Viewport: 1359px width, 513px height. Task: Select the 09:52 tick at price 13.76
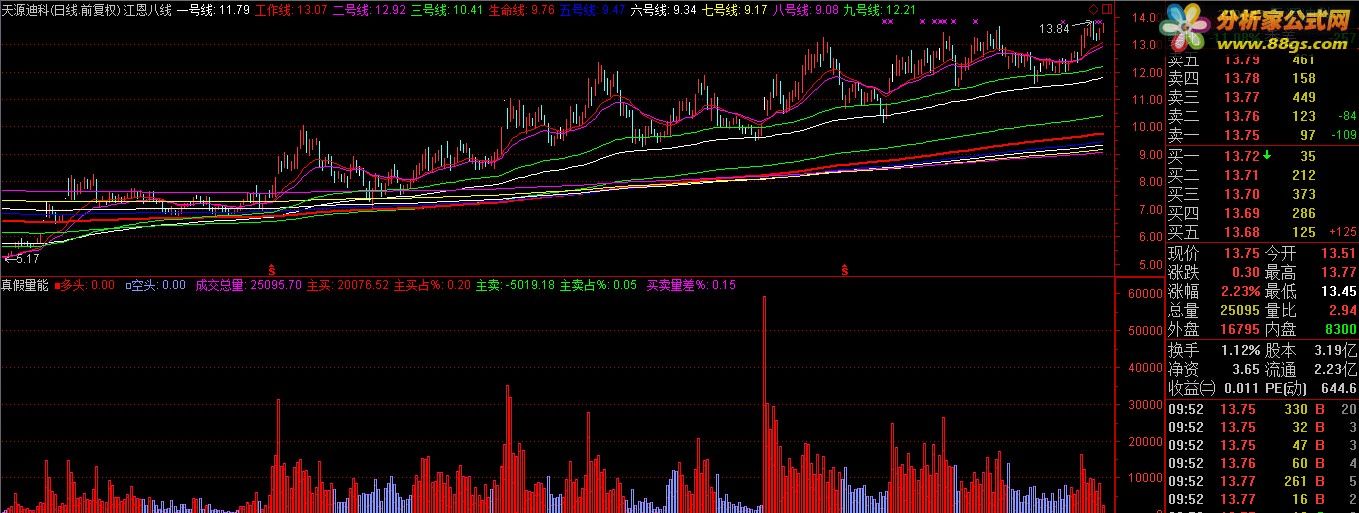pos(1262,463)
